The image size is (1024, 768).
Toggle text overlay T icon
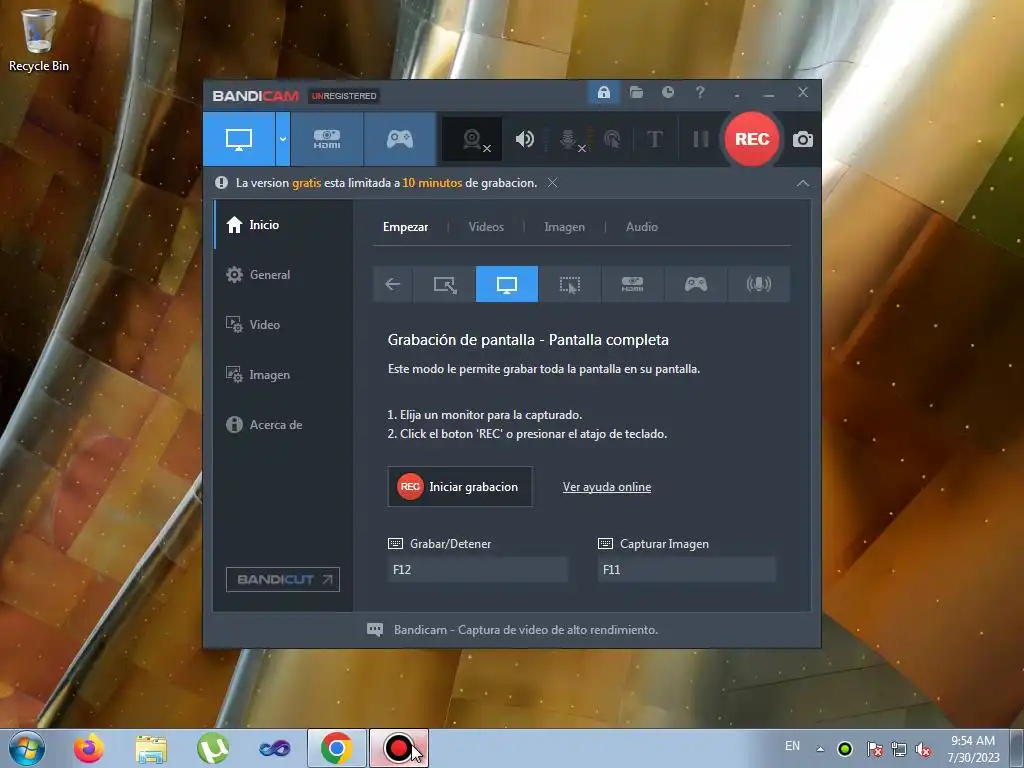[x=654, y=139]
